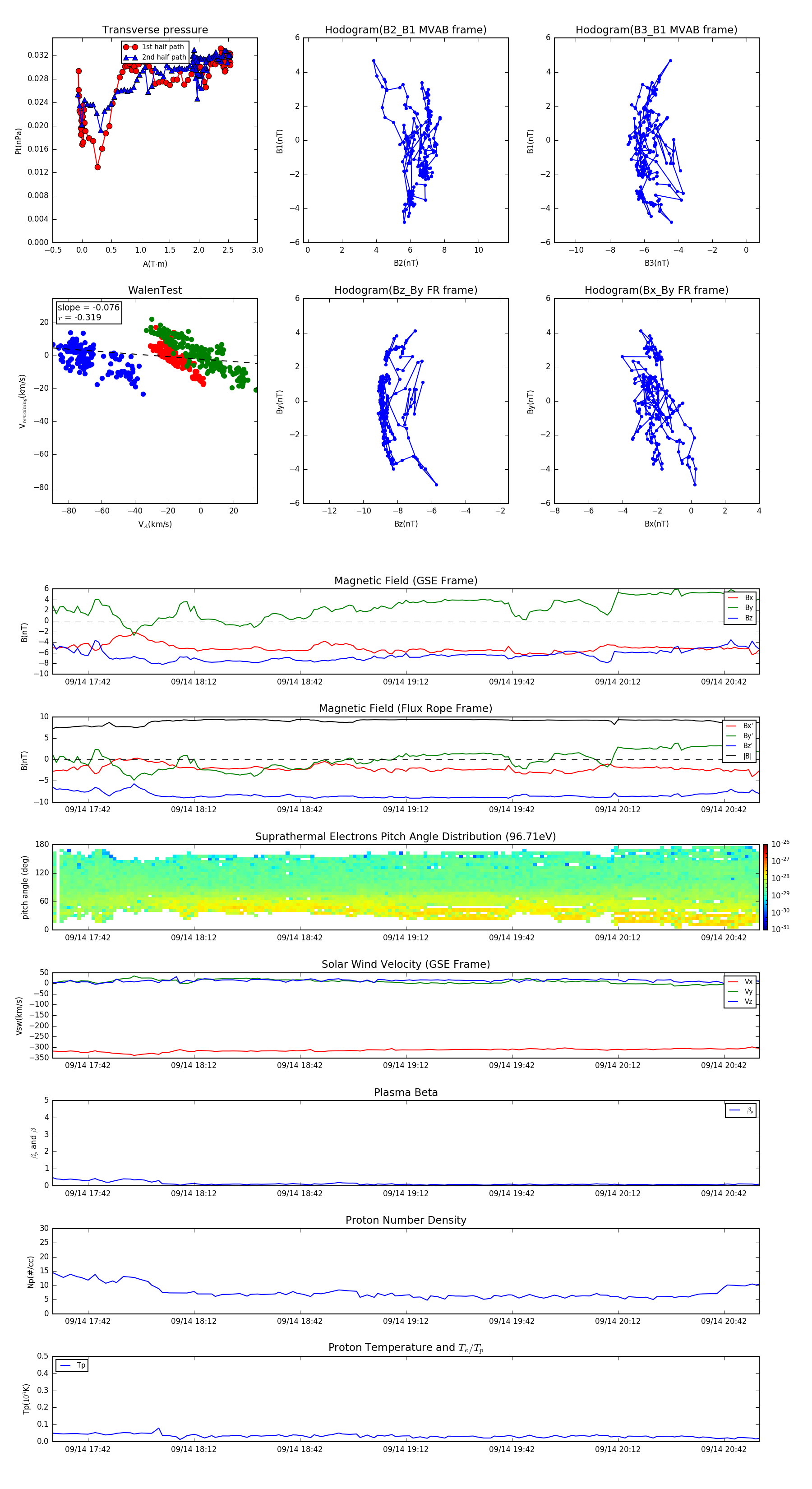Click the 10^-26 colorbar label
Image resolution: width=812 pixels, height=1489 pixels.
point(780,844)
